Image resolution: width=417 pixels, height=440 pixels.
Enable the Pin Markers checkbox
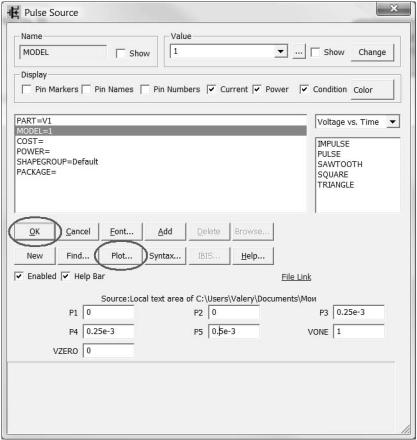pyautogui.click(x=26, y=89)
